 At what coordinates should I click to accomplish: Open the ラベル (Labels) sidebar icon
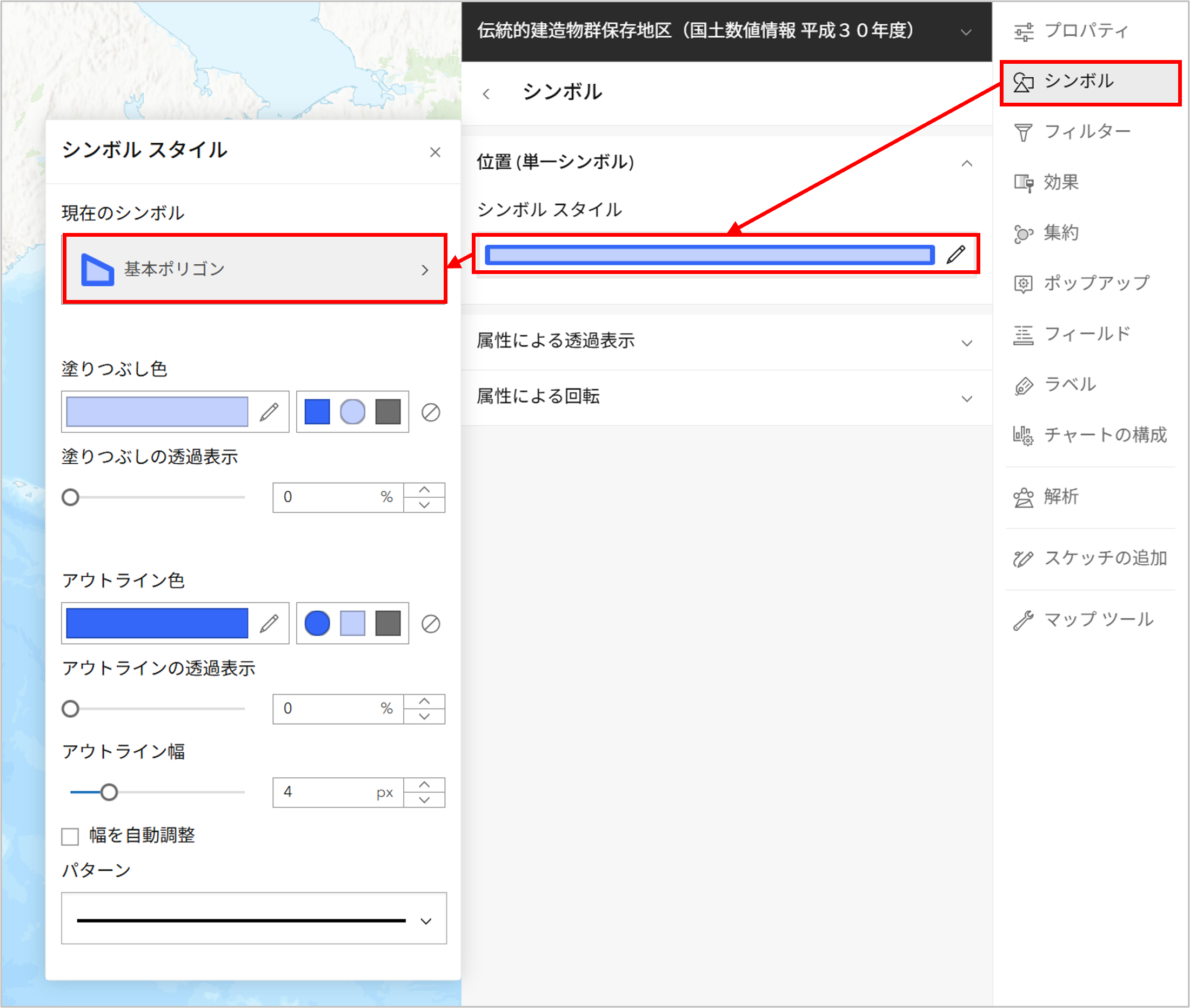(x=1022, y=385)
